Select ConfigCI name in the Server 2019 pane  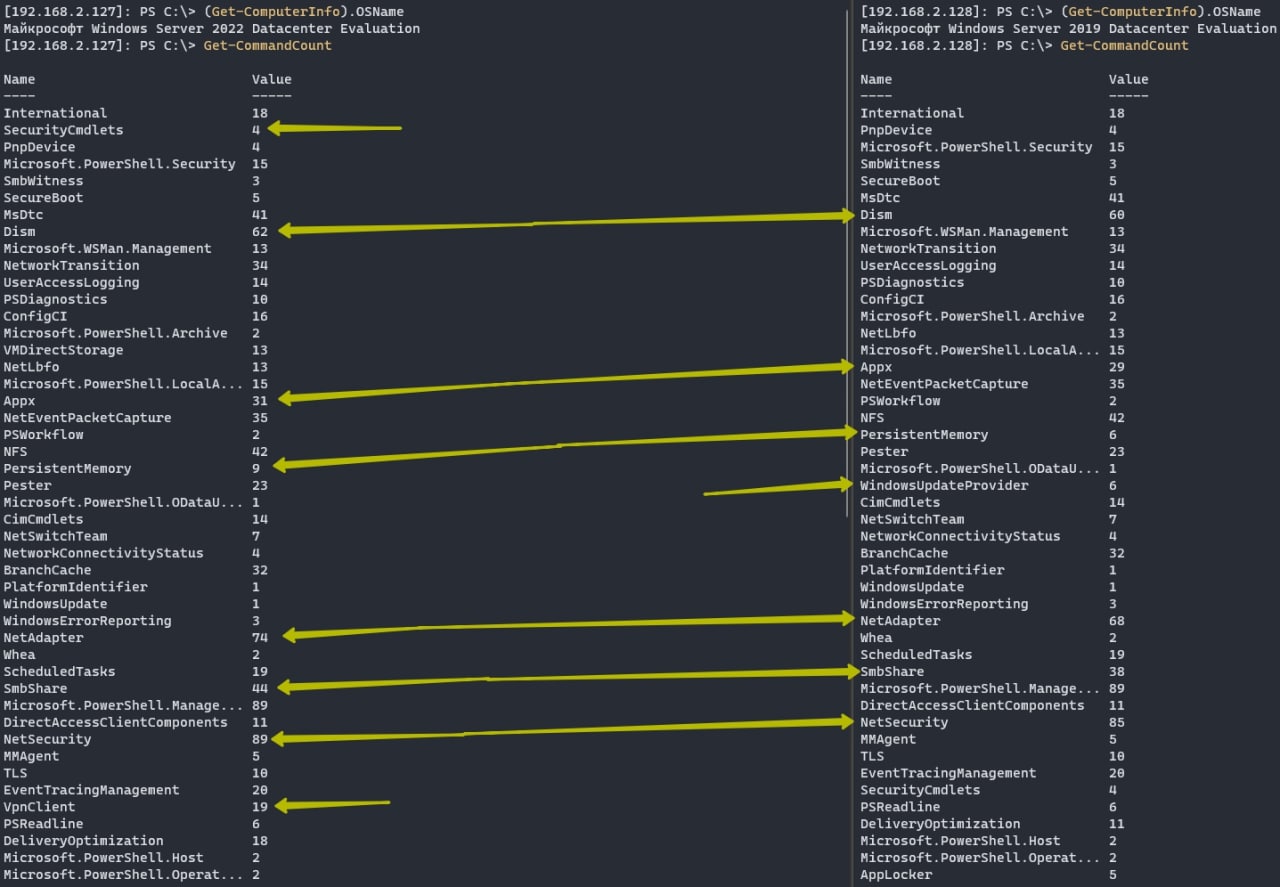[x=893, y=300]
